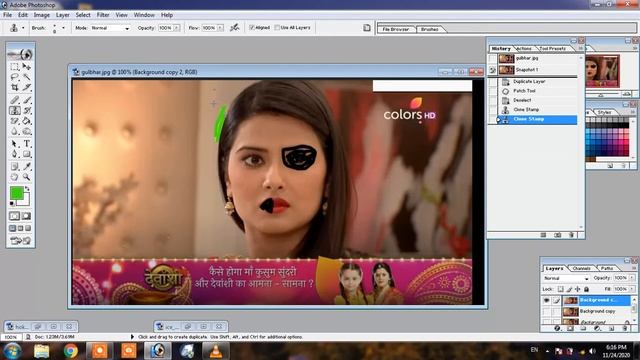Select the Paint Bucket tool

point(27,121)
